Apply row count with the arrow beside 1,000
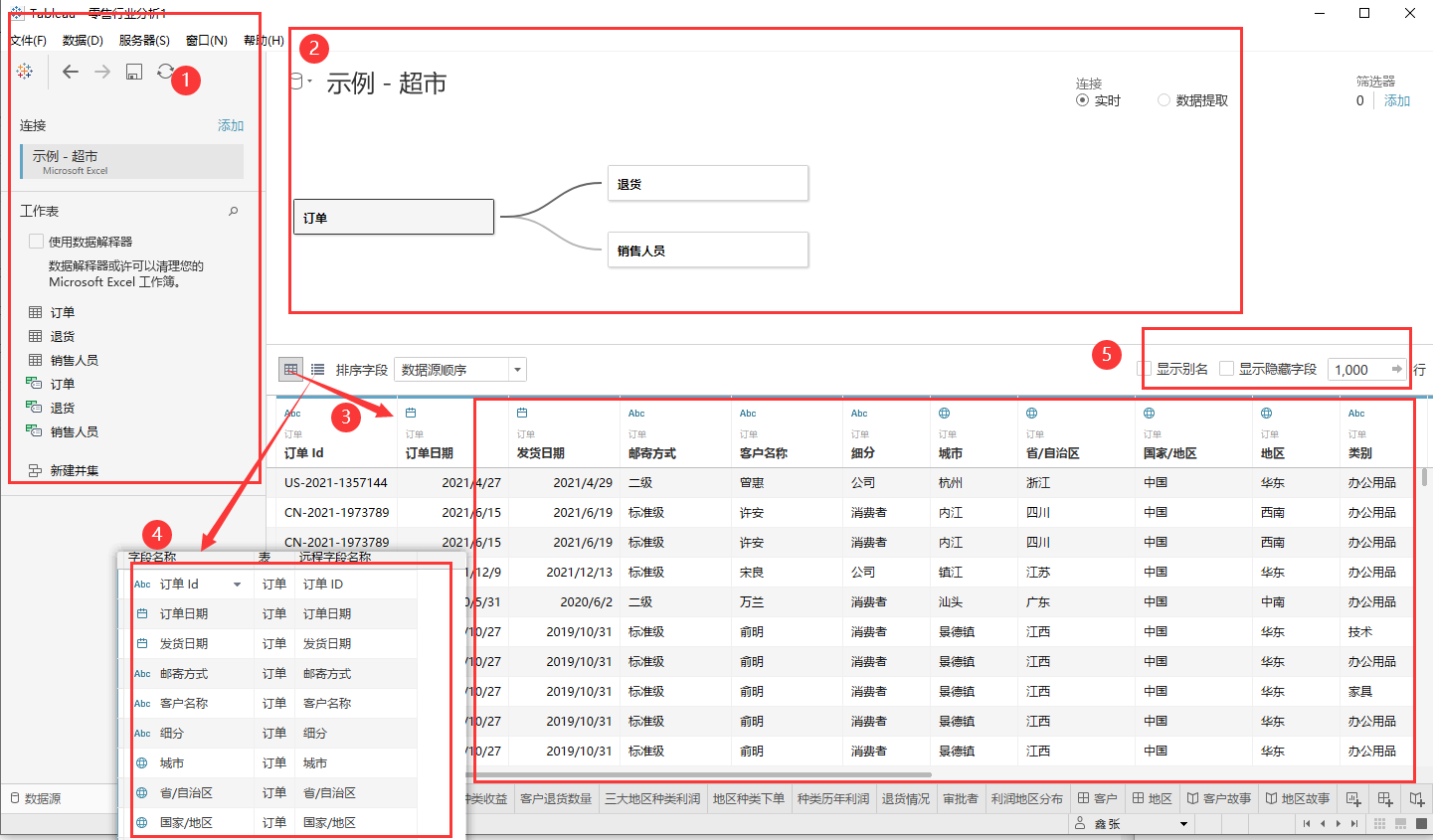The height and width of the screenshot is (840, 1433). tap(1397, 369)
